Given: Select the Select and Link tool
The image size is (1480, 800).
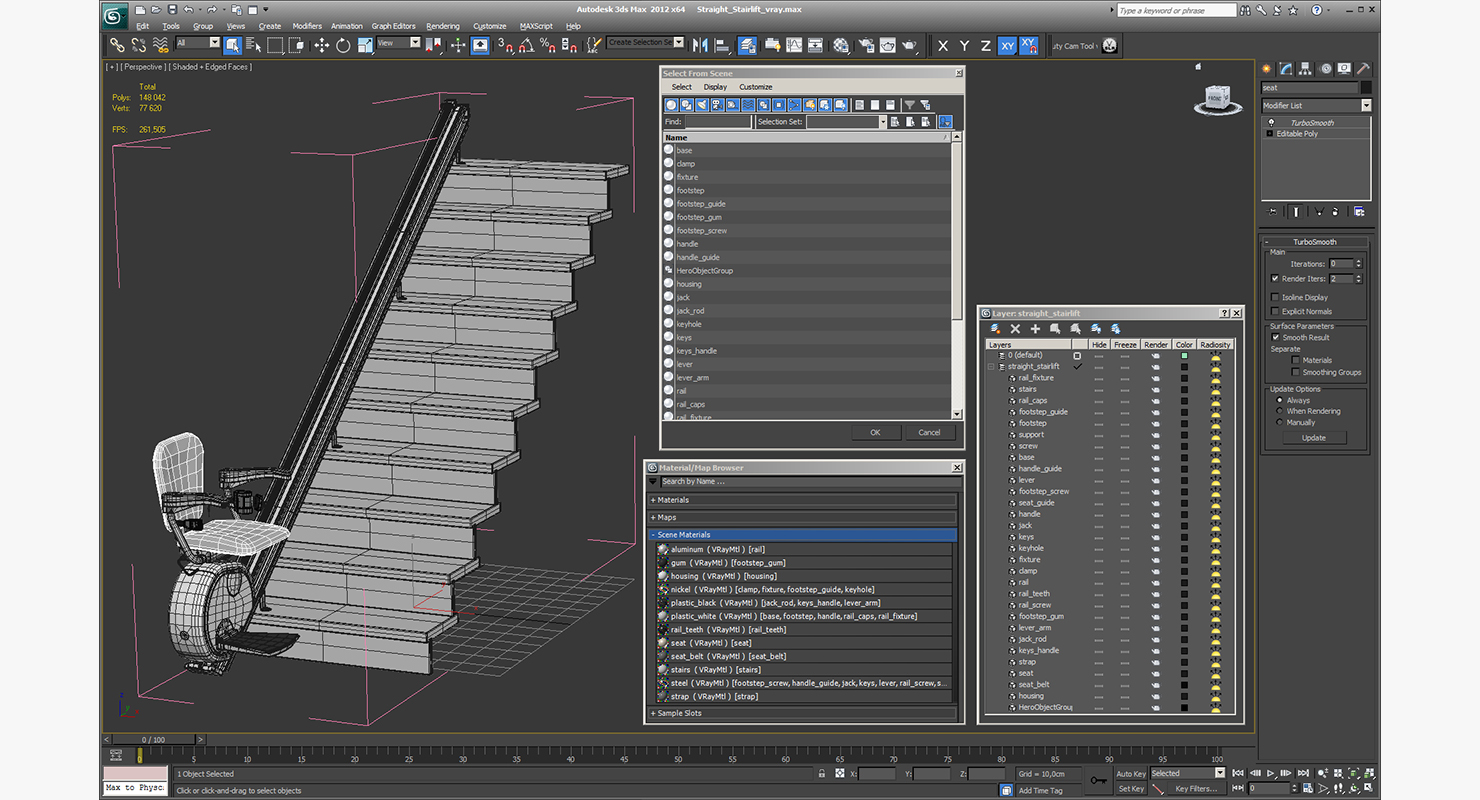Looking at the screenshot, I should pos(117,45).
